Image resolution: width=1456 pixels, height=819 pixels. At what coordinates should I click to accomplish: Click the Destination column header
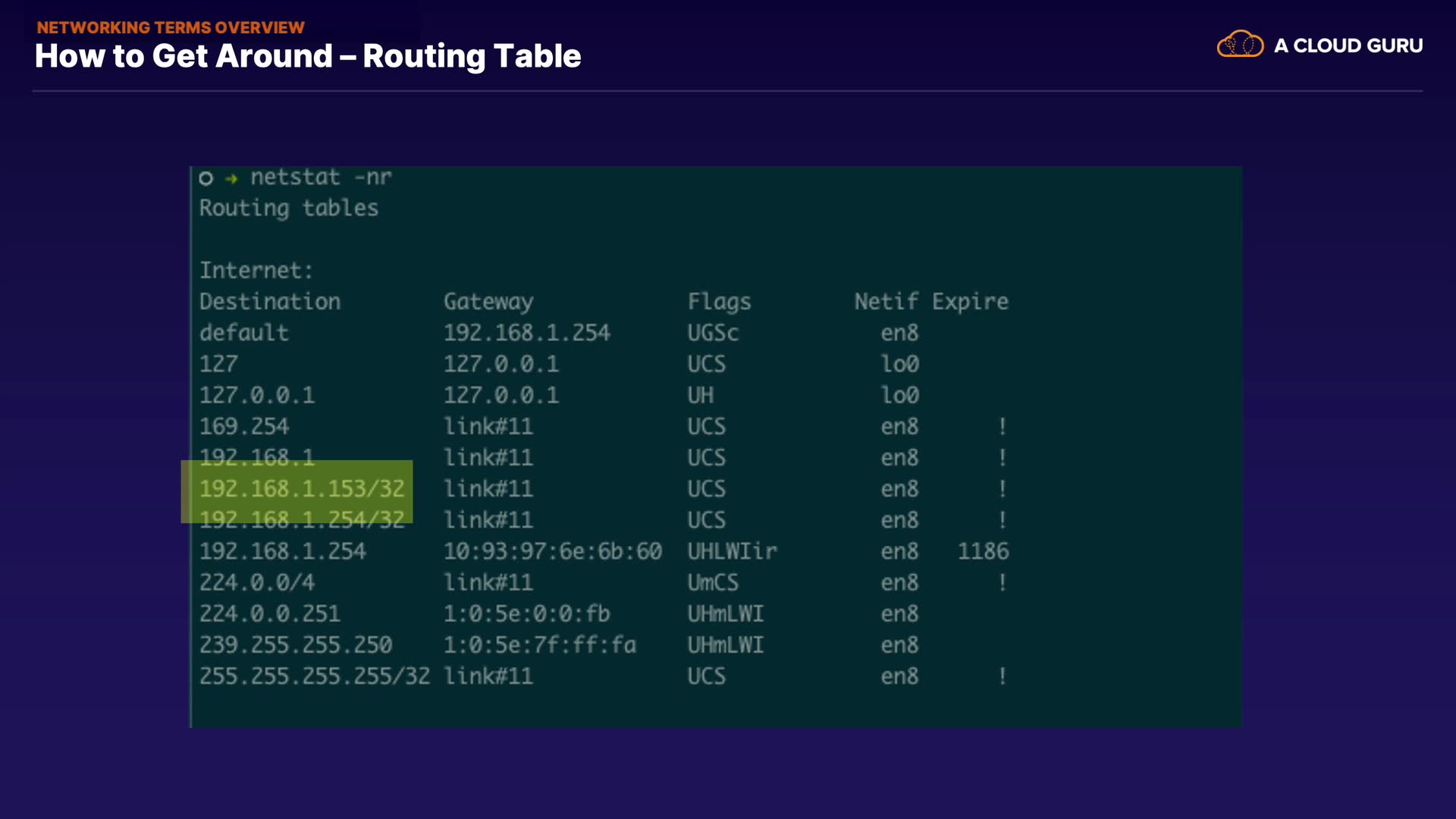click(x=270, y=302)
